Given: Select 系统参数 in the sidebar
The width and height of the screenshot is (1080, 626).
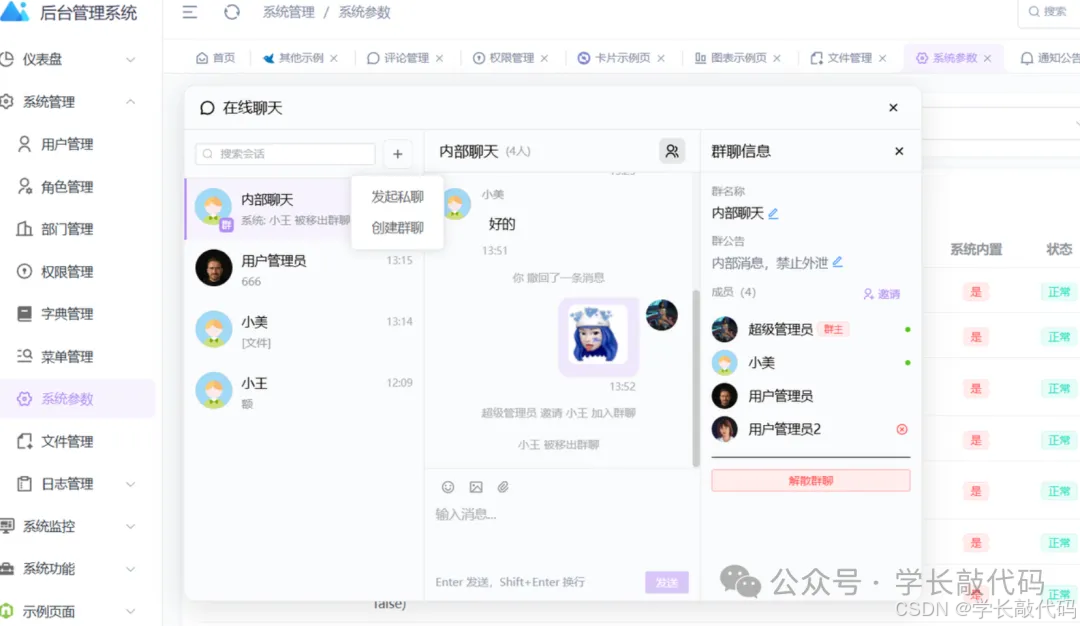Looking at the screenshot, I should [77, 399].
